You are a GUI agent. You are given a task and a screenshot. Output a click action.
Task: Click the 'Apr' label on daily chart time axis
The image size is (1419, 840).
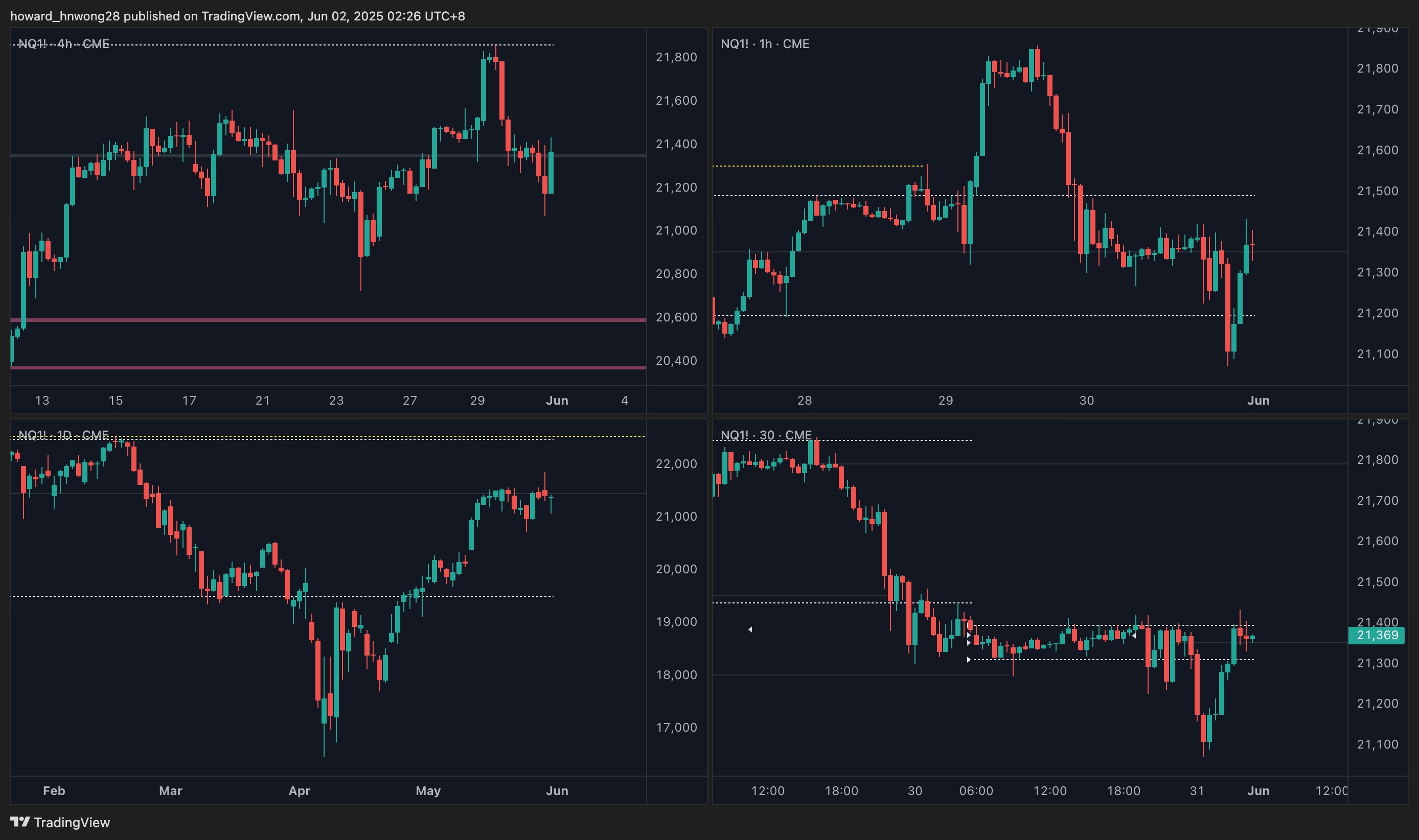tap(299, 790)
